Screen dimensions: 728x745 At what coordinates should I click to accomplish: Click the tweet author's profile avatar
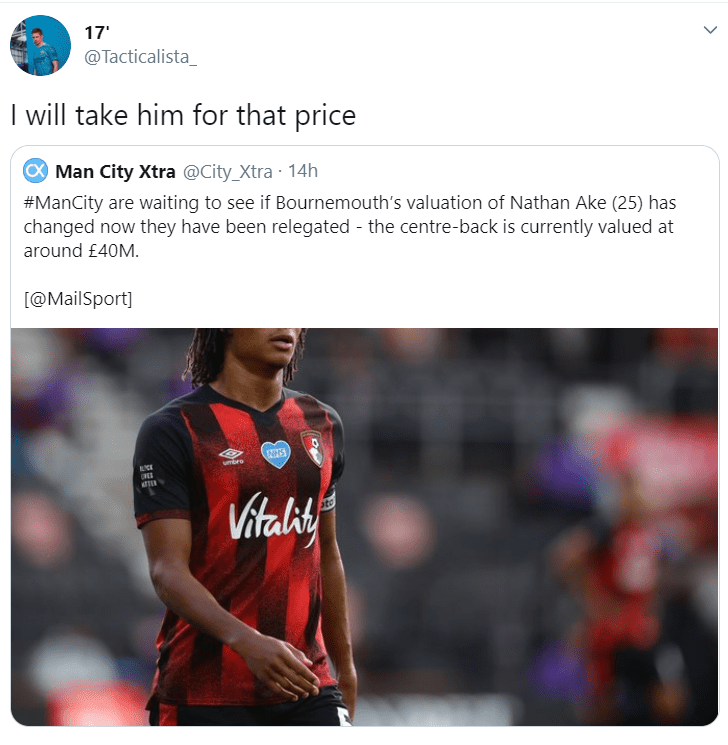(40, 45)
